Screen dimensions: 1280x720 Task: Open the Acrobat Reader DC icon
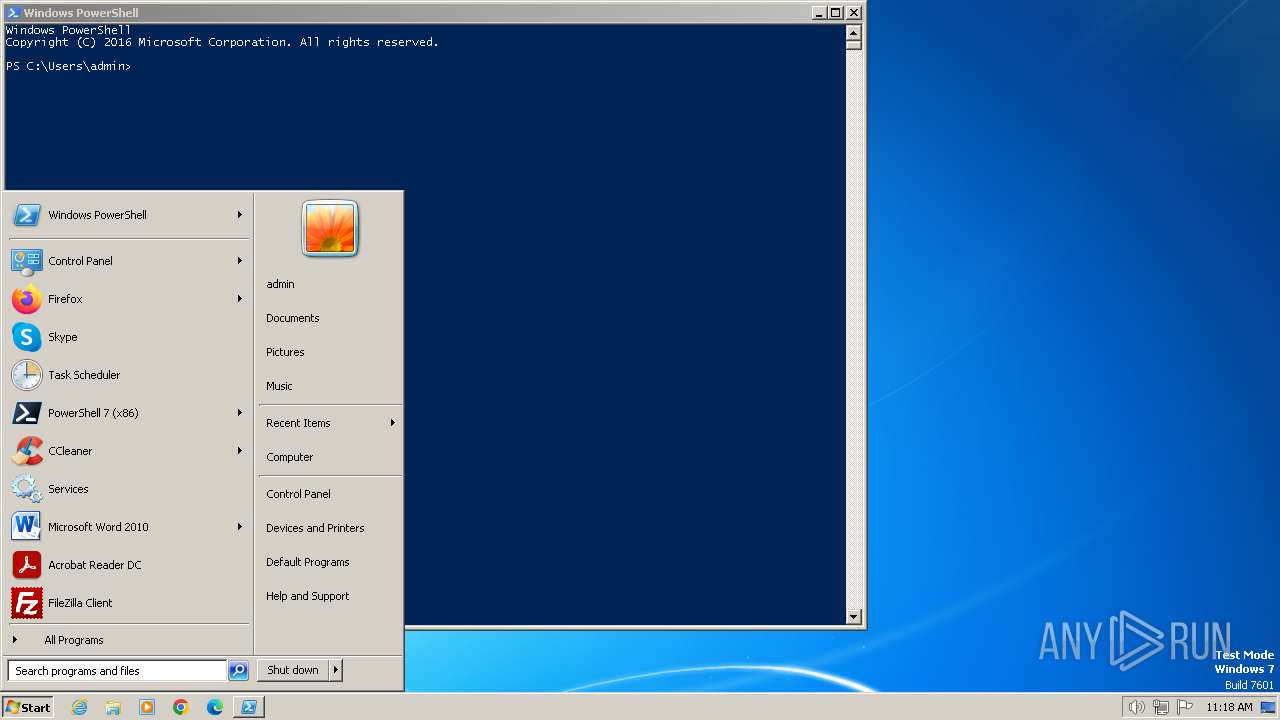[27, 565]
